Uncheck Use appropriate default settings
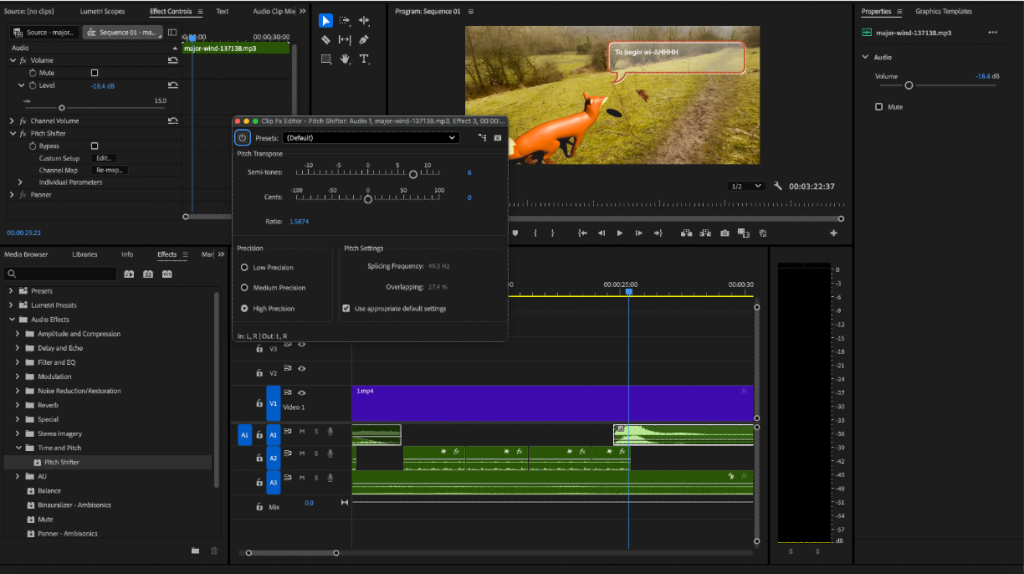Screen dimensions: 1024x574 pos(347,308)
